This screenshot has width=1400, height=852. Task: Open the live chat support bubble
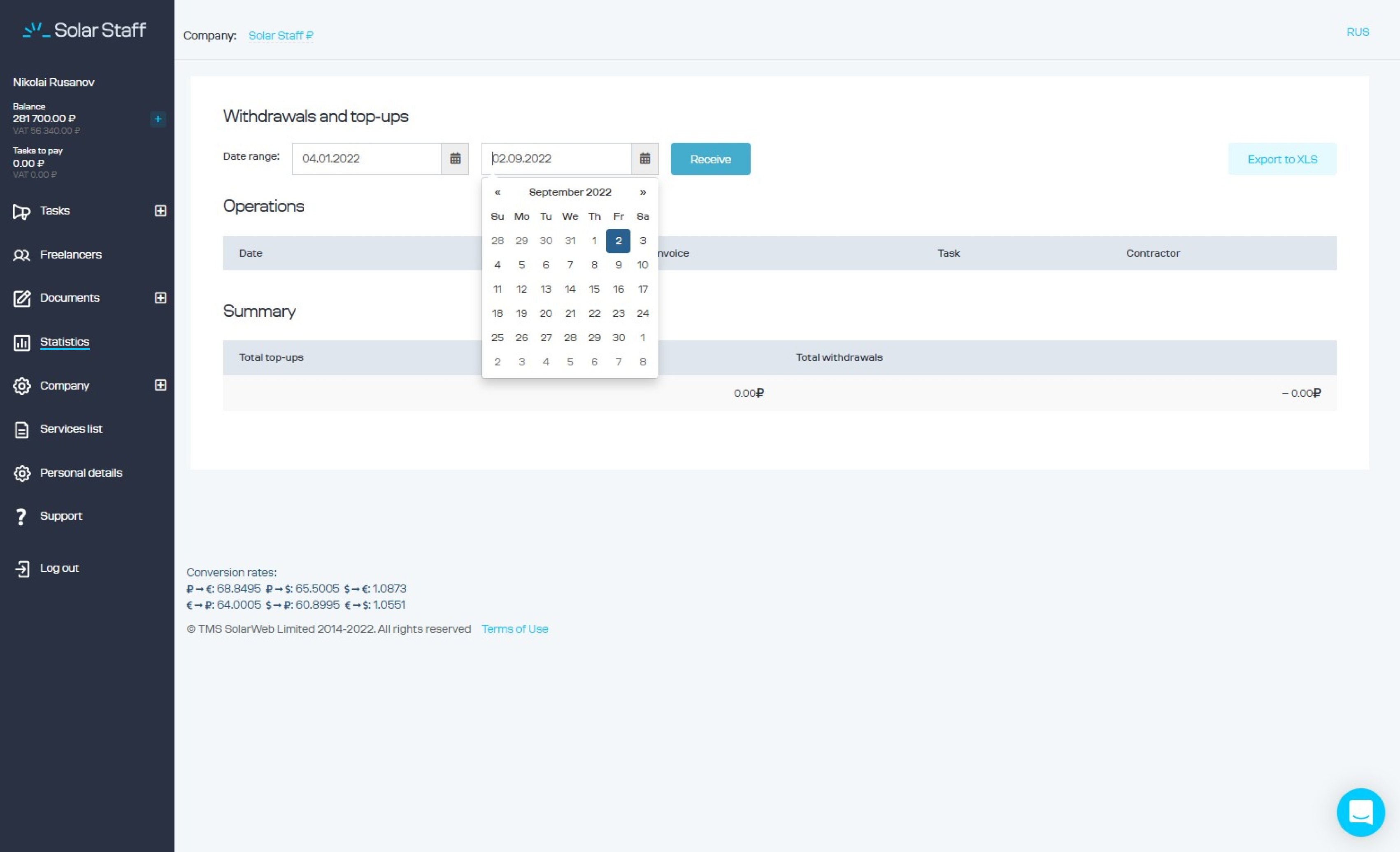[1360, 812]
